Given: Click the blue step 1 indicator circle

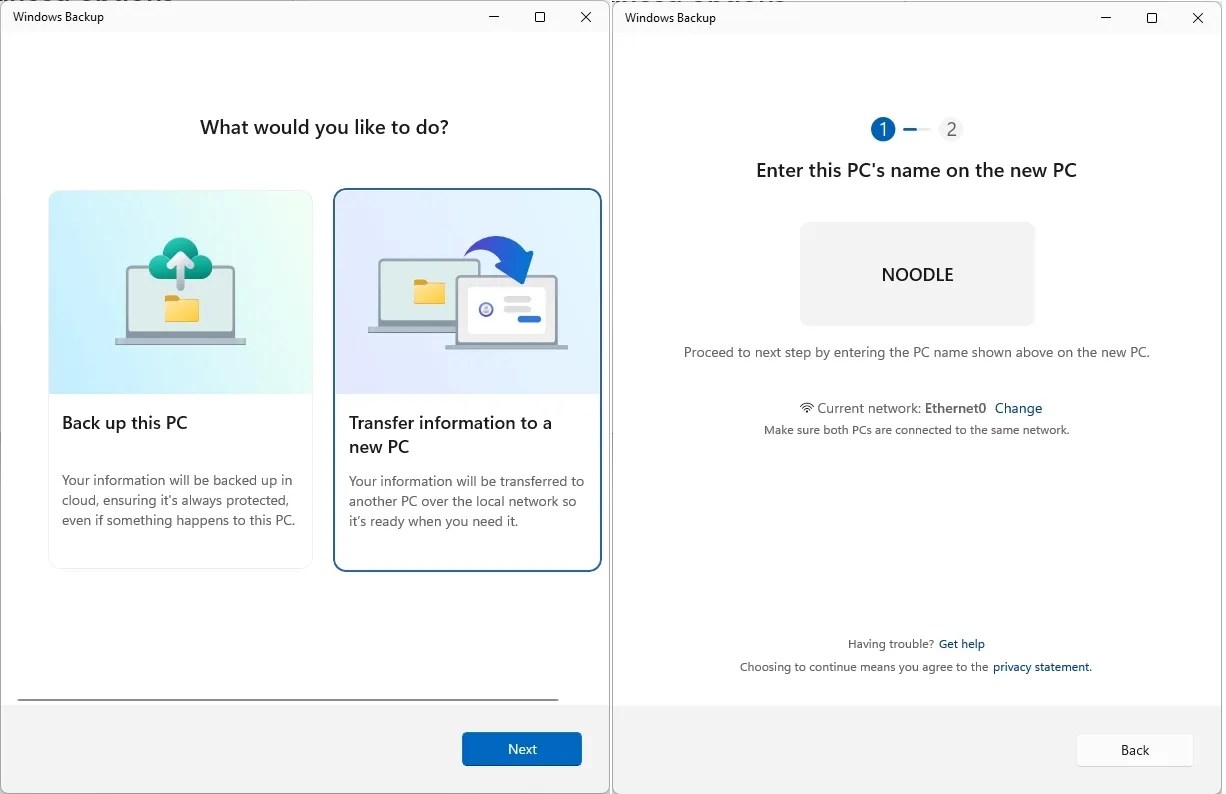Looking at the screenshot, I should [882, 129].
